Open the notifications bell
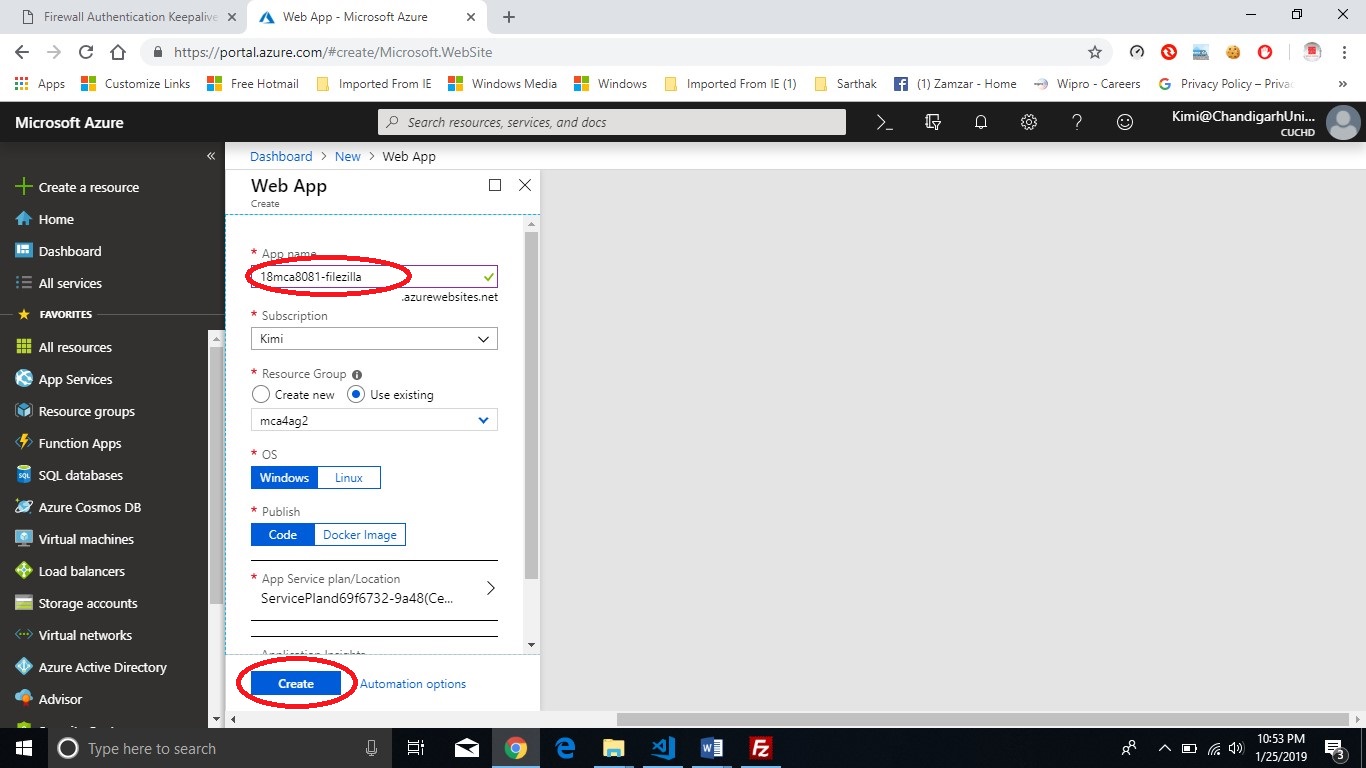 (x=981, y=122)
